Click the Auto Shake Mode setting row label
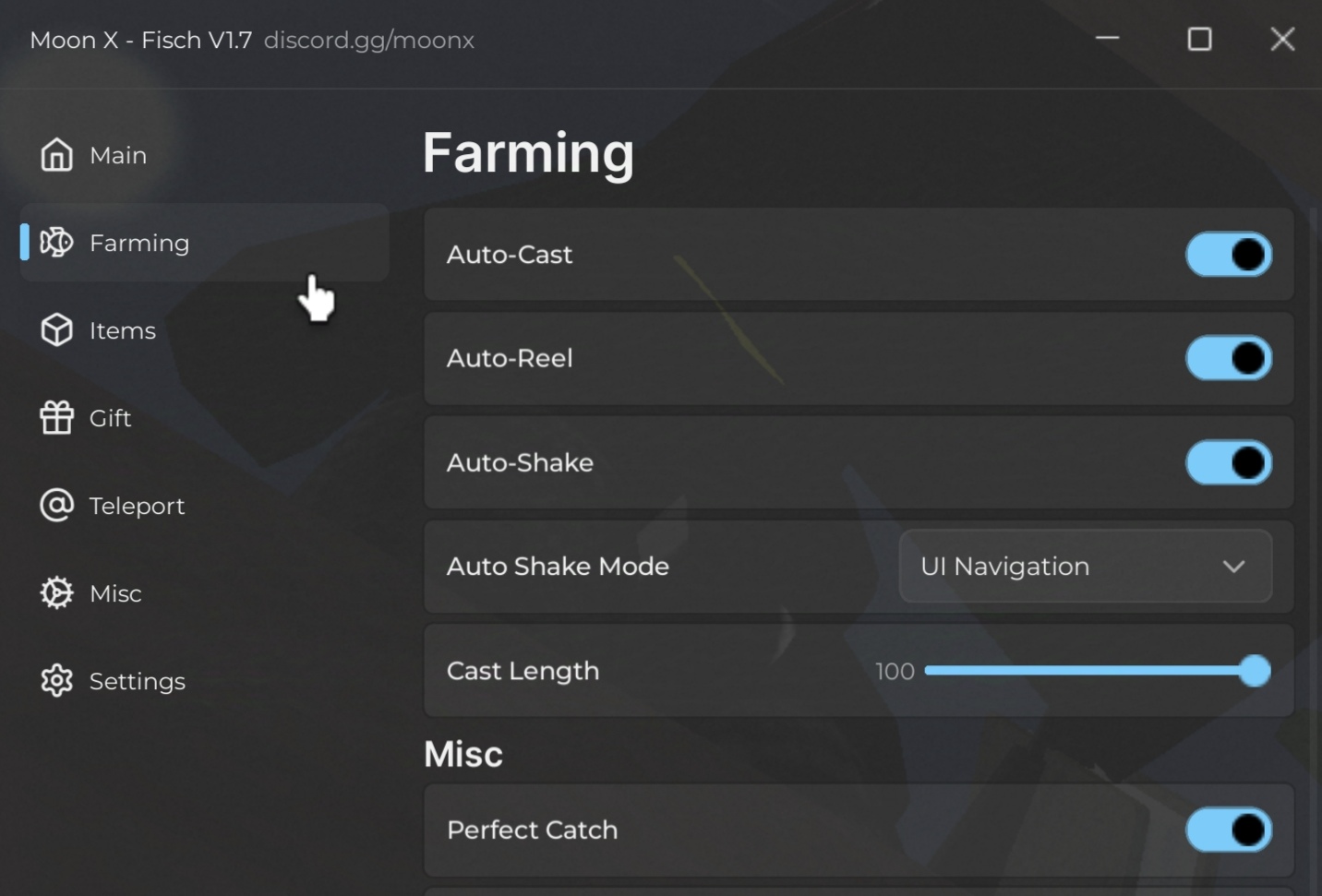This screenshot has width=1322, height=896. [x=558, y=567]
